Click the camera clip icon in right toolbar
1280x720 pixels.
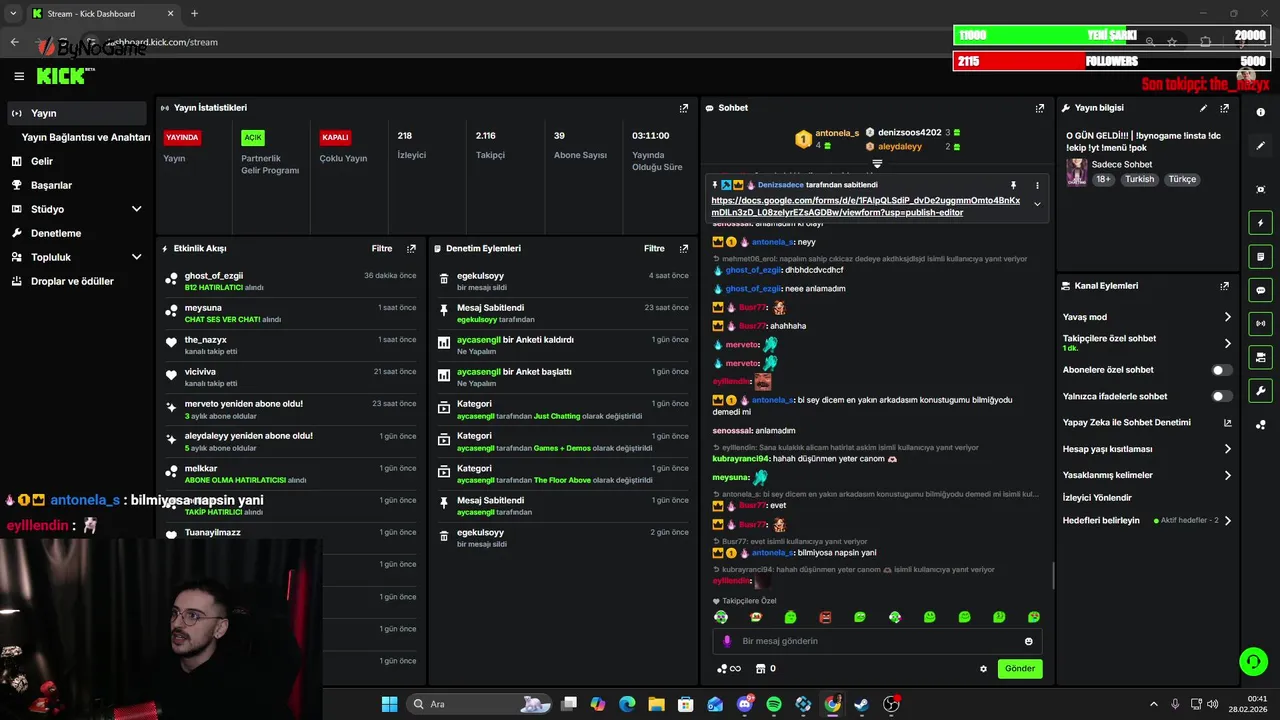[x=1260, y=357]
